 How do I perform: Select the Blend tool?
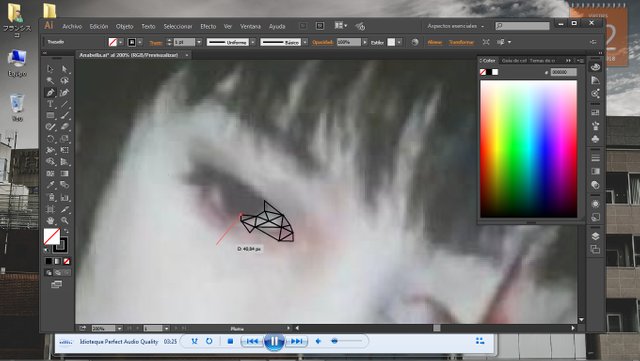click(x=64, y=185)
